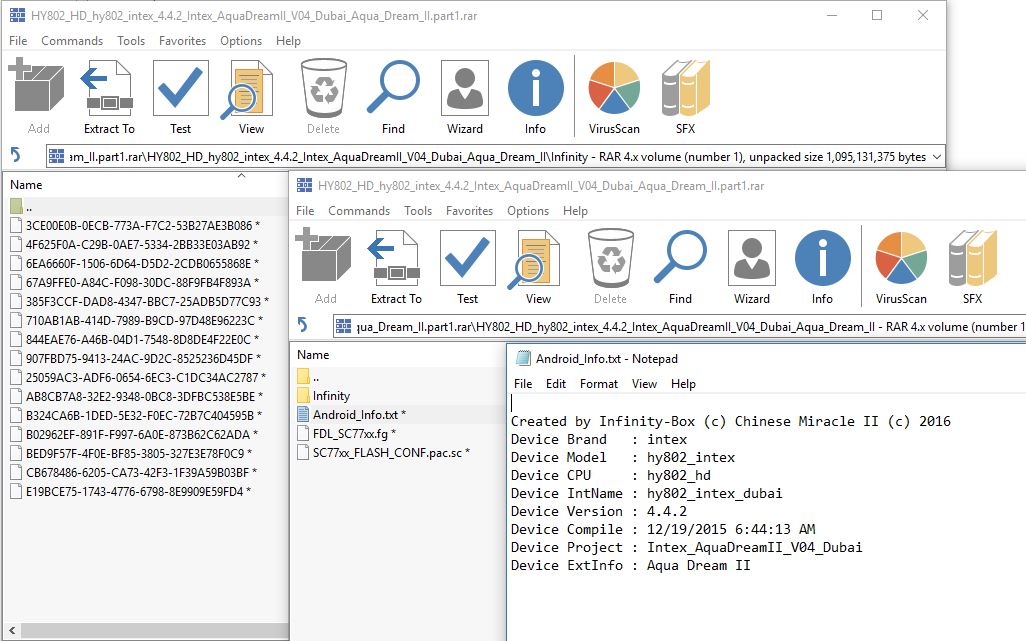Click Add icon in back WinRAR window
The height and width of the screenshot is (641, 1026).
click(x=37, y=88)
